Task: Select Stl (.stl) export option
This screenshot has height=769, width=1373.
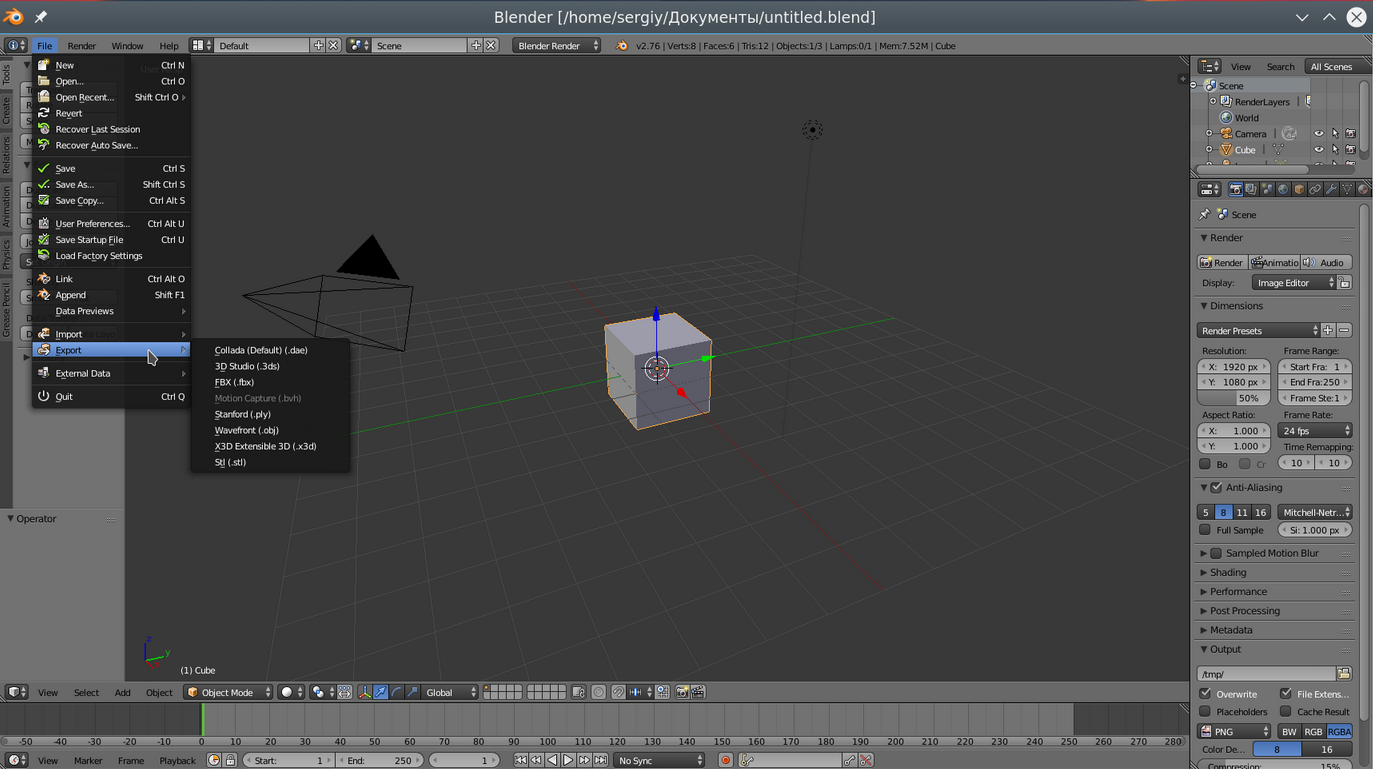Action: (230, 462)
